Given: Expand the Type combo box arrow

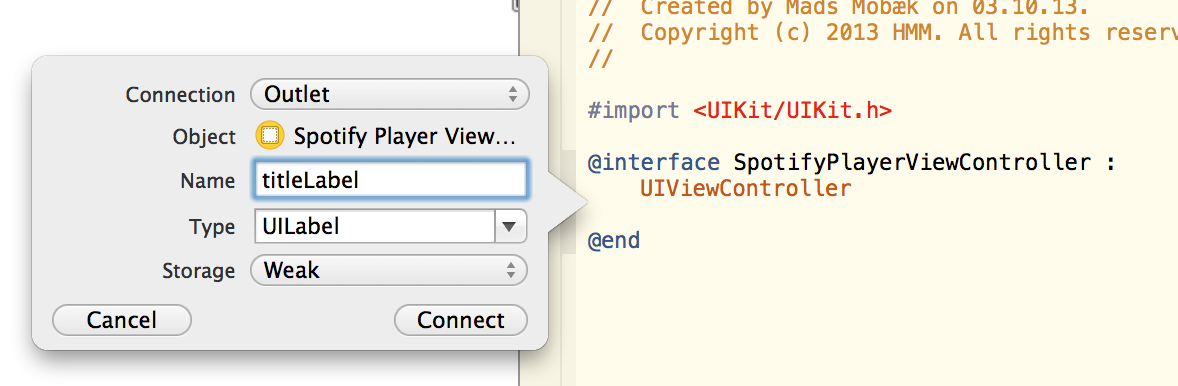Looking at the screenshot, I should point(510,226).
